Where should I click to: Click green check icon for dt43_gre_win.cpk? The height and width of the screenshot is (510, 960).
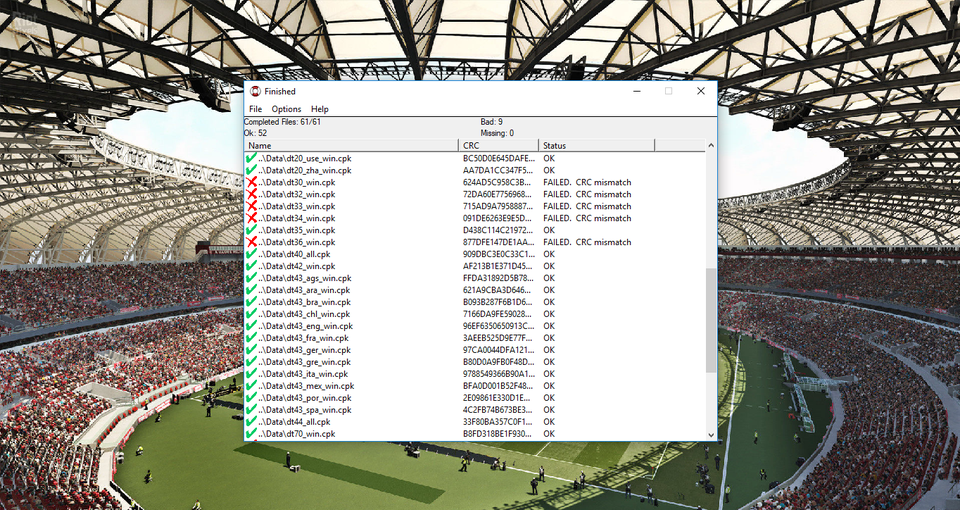pos(251,362)
